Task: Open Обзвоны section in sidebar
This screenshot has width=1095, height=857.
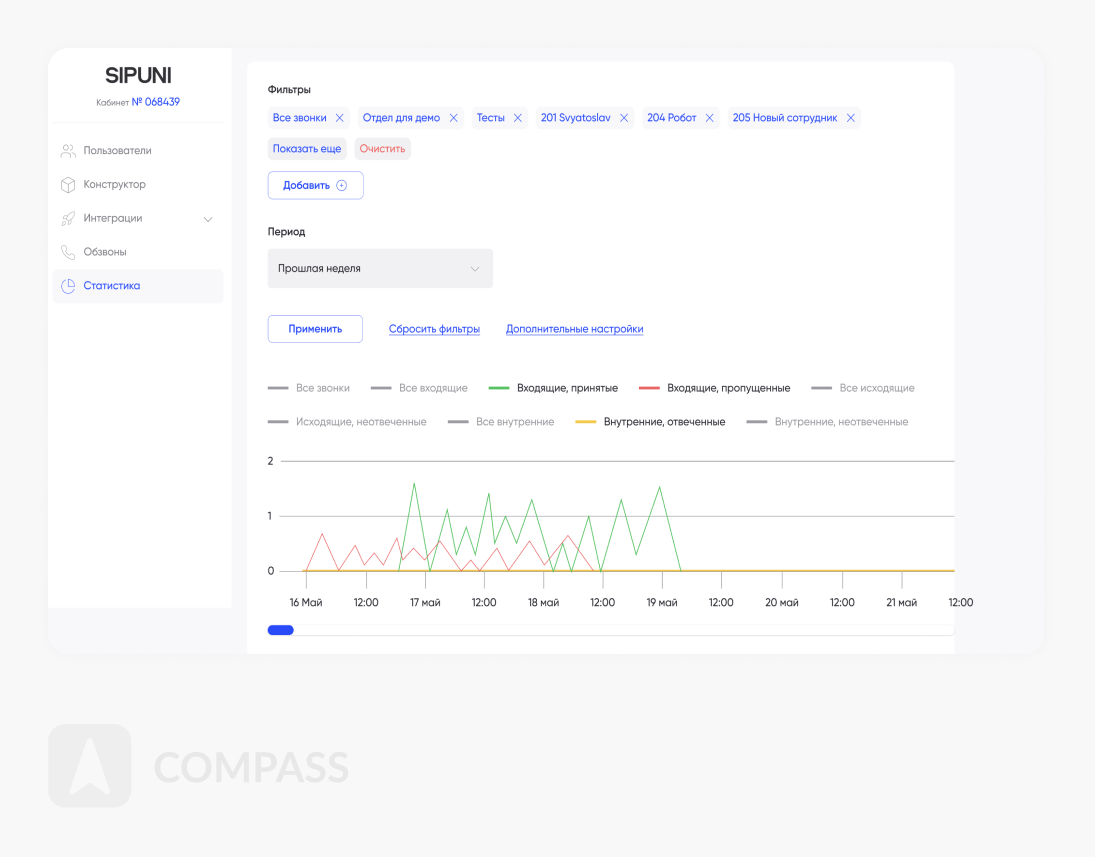Action: [105, 252]
